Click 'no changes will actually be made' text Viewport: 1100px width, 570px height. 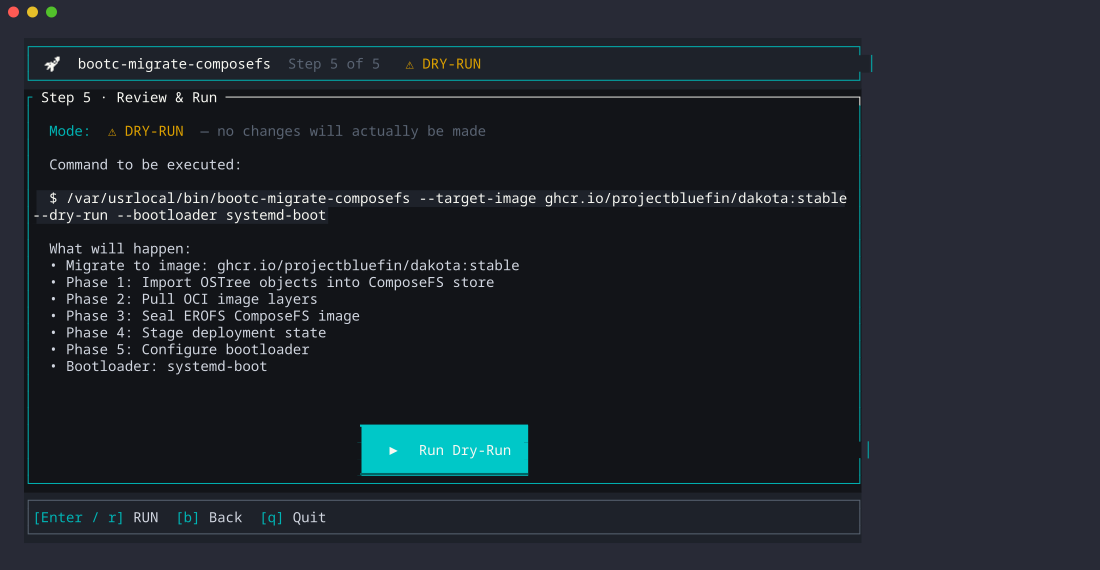pyautogui.click(x=351, y=131)
